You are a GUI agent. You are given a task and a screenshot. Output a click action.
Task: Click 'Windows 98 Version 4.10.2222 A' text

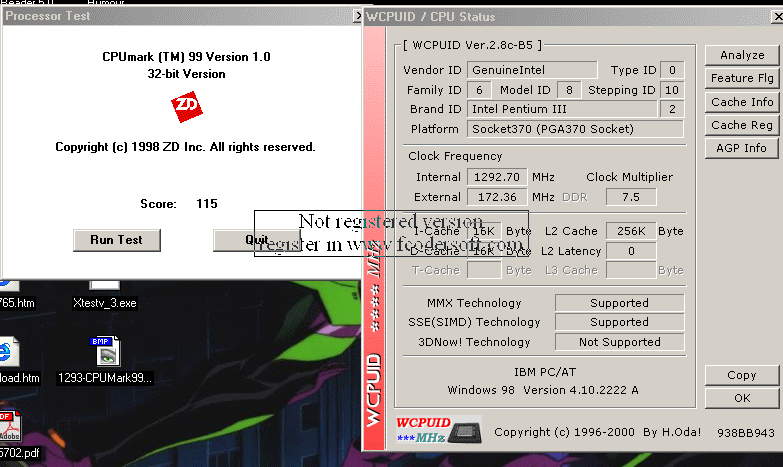pos(543,390)
